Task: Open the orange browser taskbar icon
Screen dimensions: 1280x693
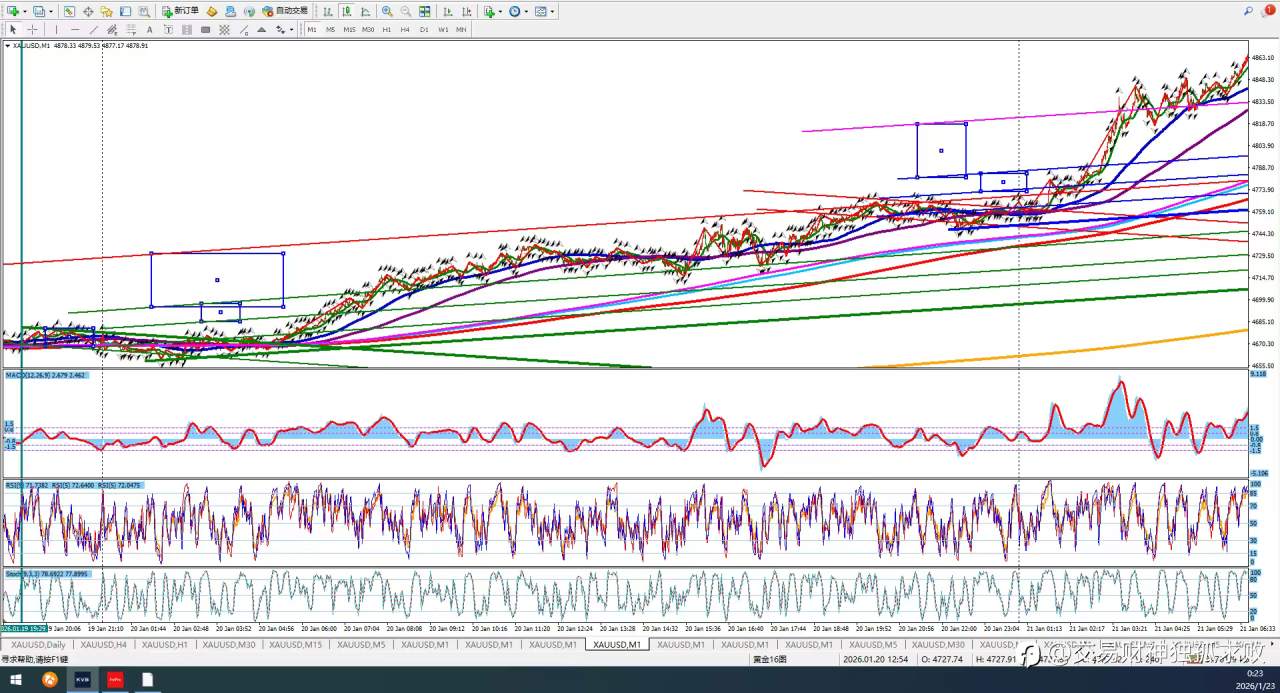Action: (x=49, y=680)
